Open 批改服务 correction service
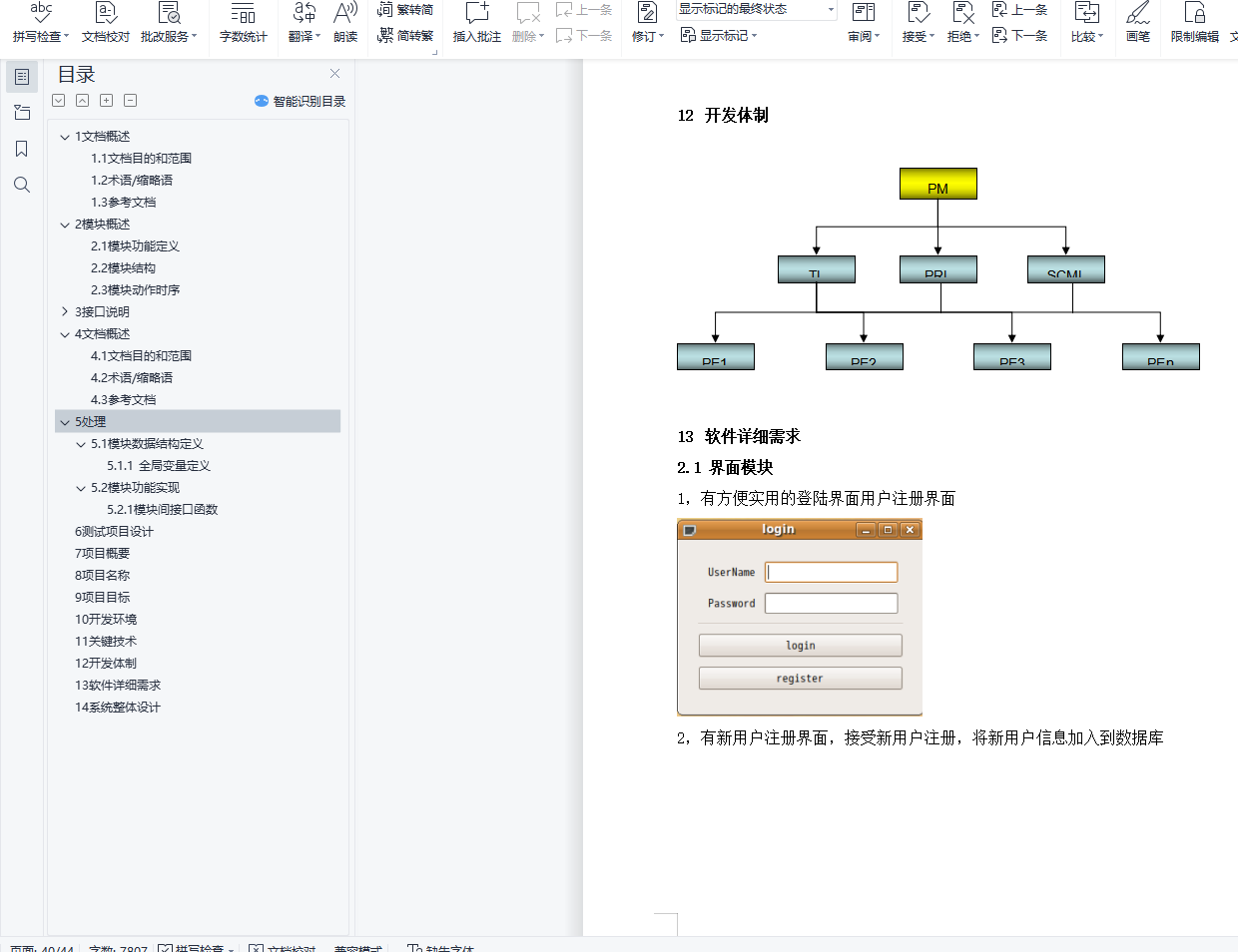The image size is (1238, 952). click(x=168, y=22)
